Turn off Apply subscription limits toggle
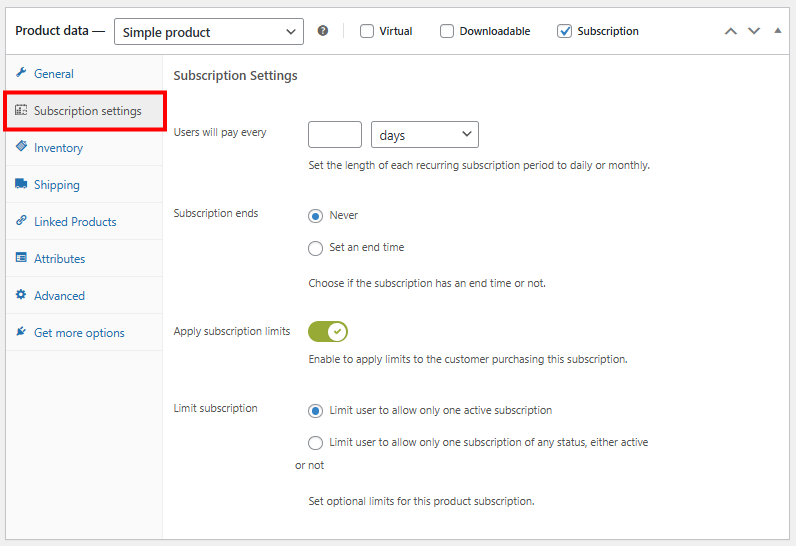The width and height of the screenshot is (796, 546). [328, 331]
